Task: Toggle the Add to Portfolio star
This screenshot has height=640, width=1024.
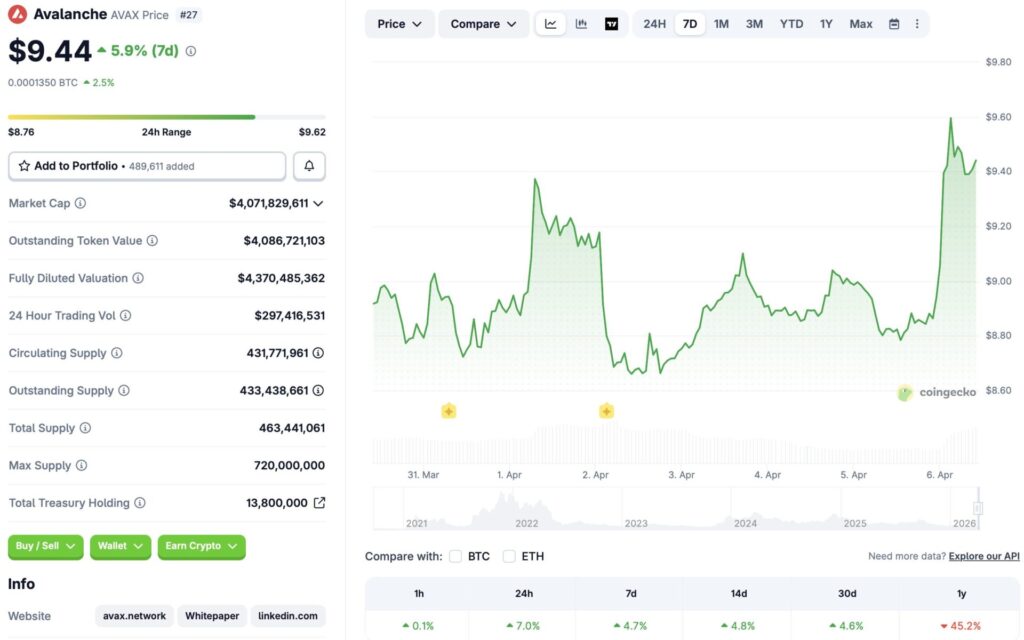Action: point(27,165)
